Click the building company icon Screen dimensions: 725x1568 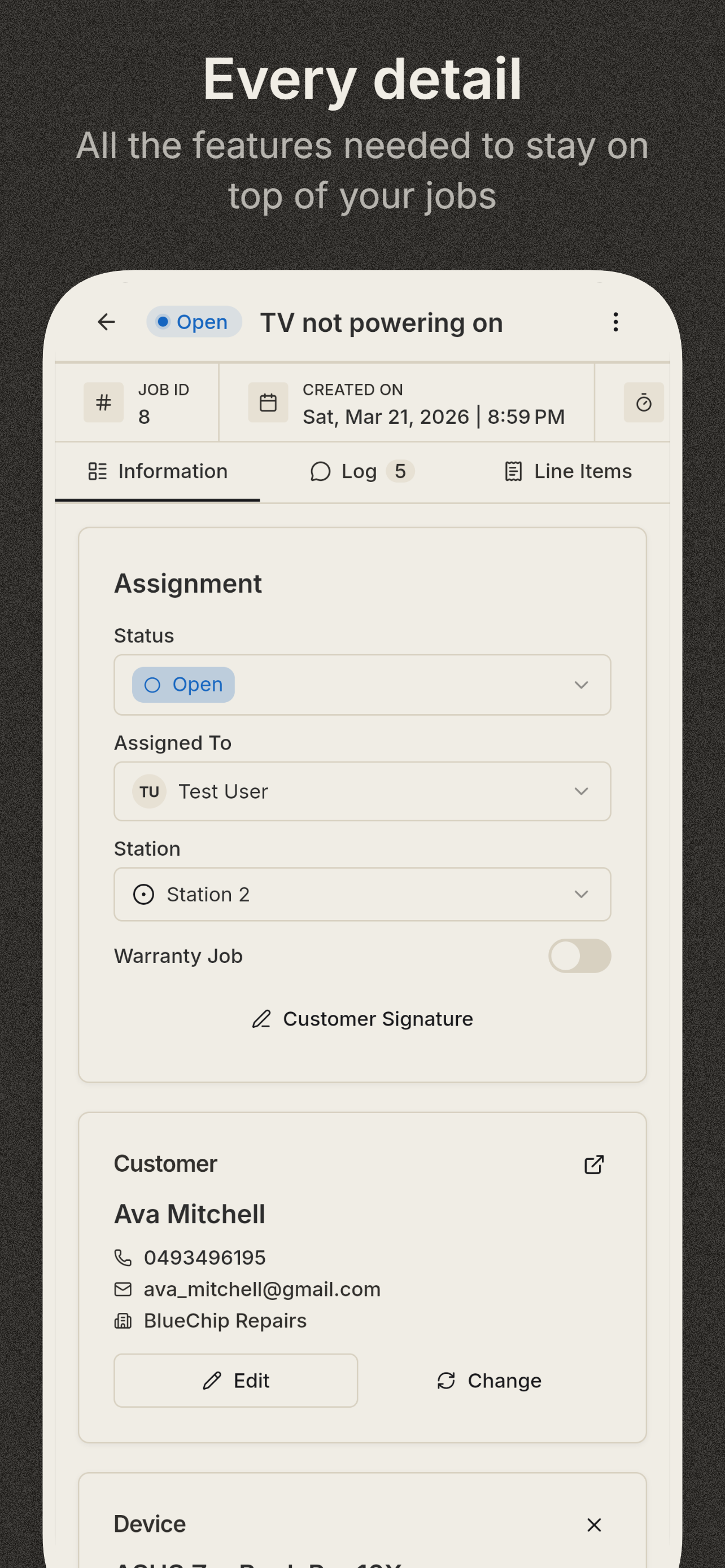pyautogui.click(x=123, y=1321)
